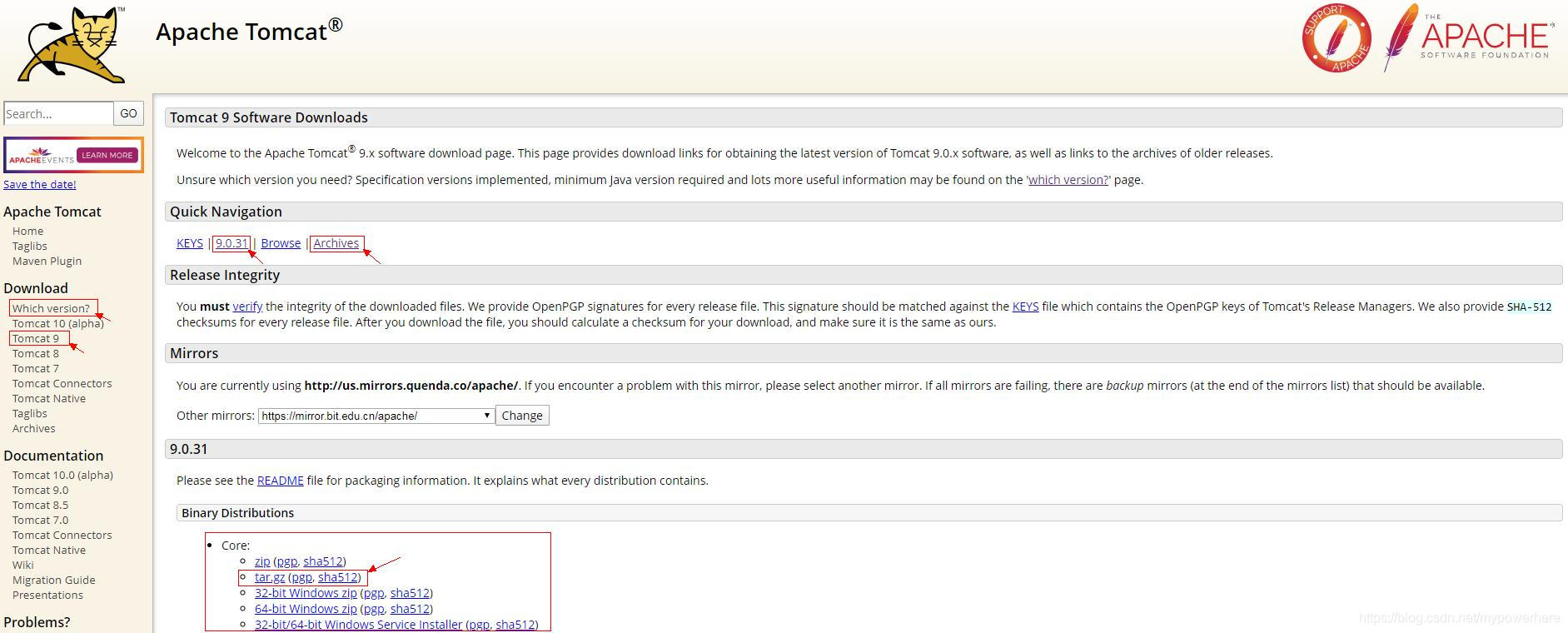Image resolution: width=1568 pixels, height=633 pixels.
Task: Open sha512 checksum for Core zip
Action: pyautogui.click(x=323, y=561)
